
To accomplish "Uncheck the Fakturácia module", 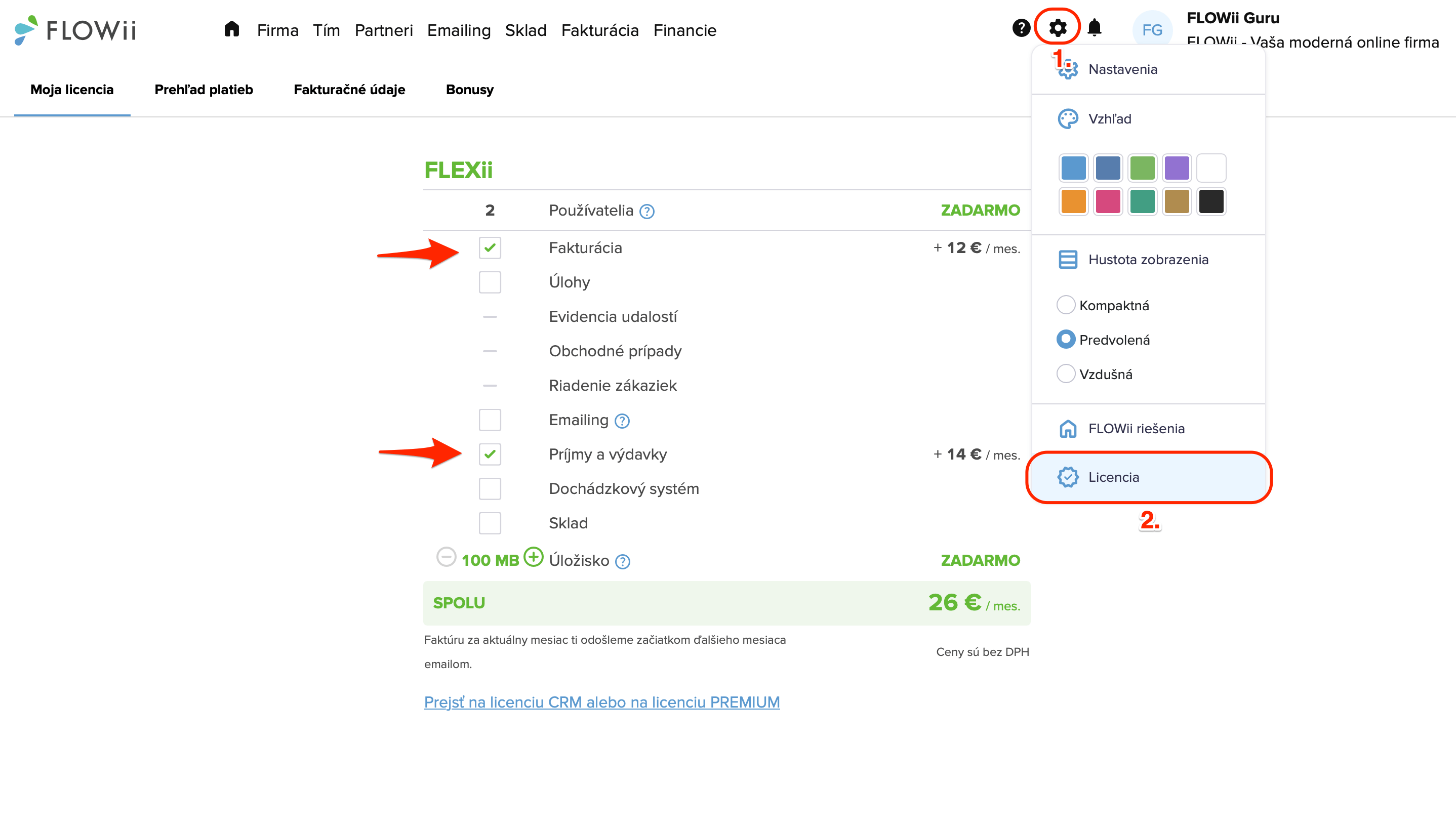I will (490, 248).
